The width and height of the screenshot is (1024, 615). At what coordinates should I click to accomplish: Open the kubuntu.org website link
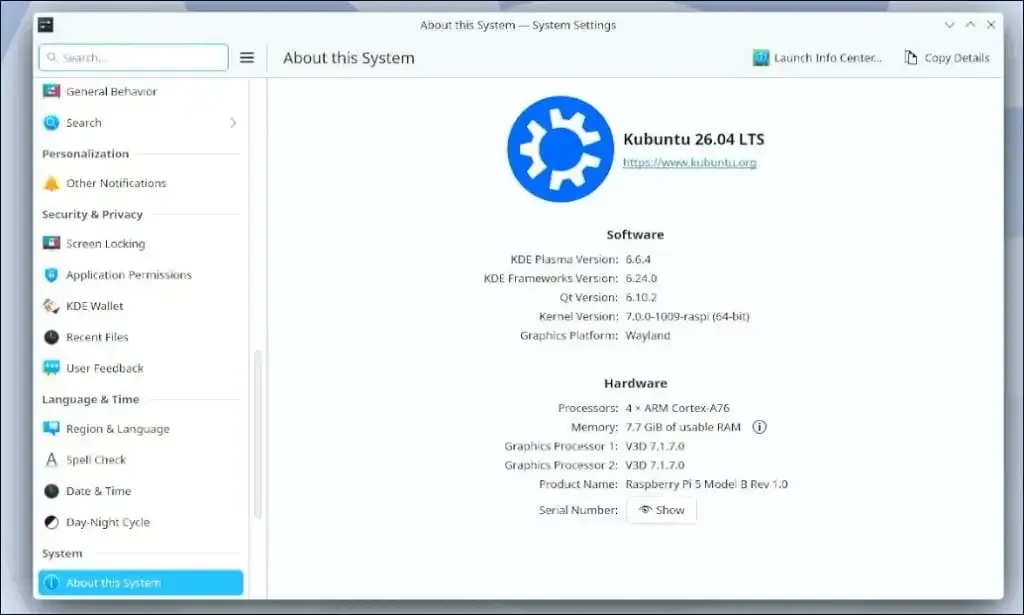[690, 163]
